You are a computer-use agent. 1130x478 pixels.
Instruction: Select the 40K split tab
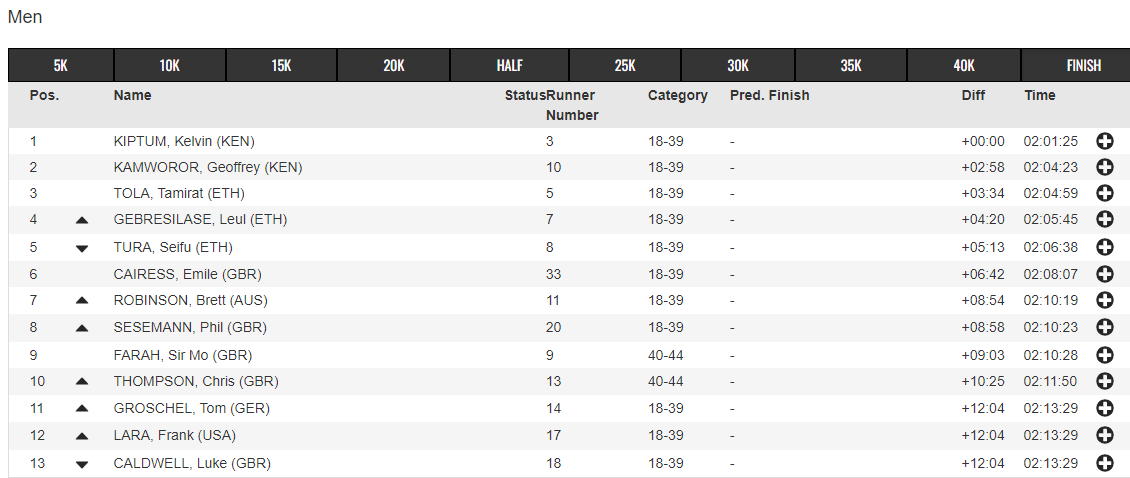pos(964,66)
